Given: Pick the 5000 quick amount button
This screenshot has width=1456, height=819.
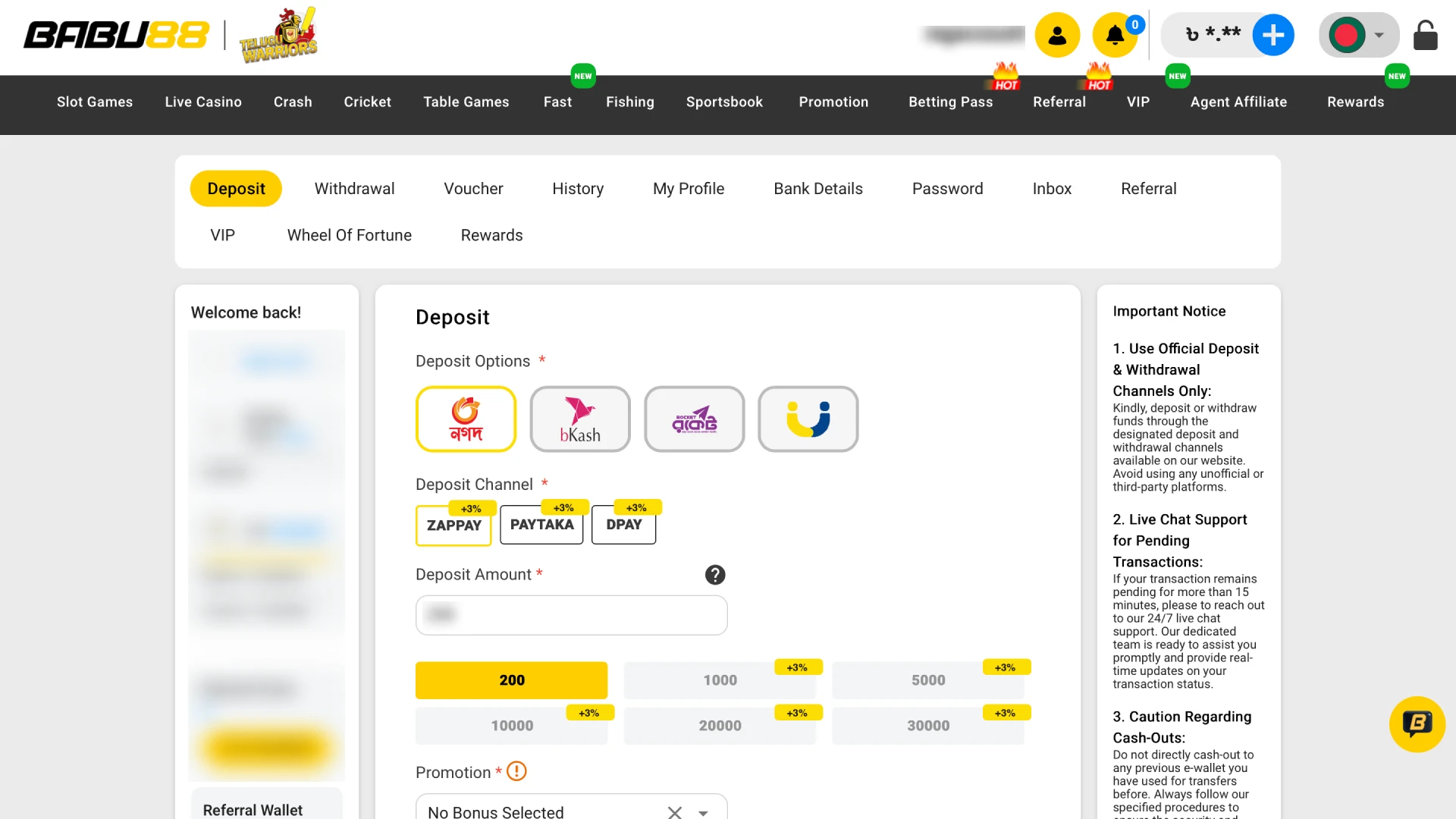Looking at the screenshot, I should [927, 680].
